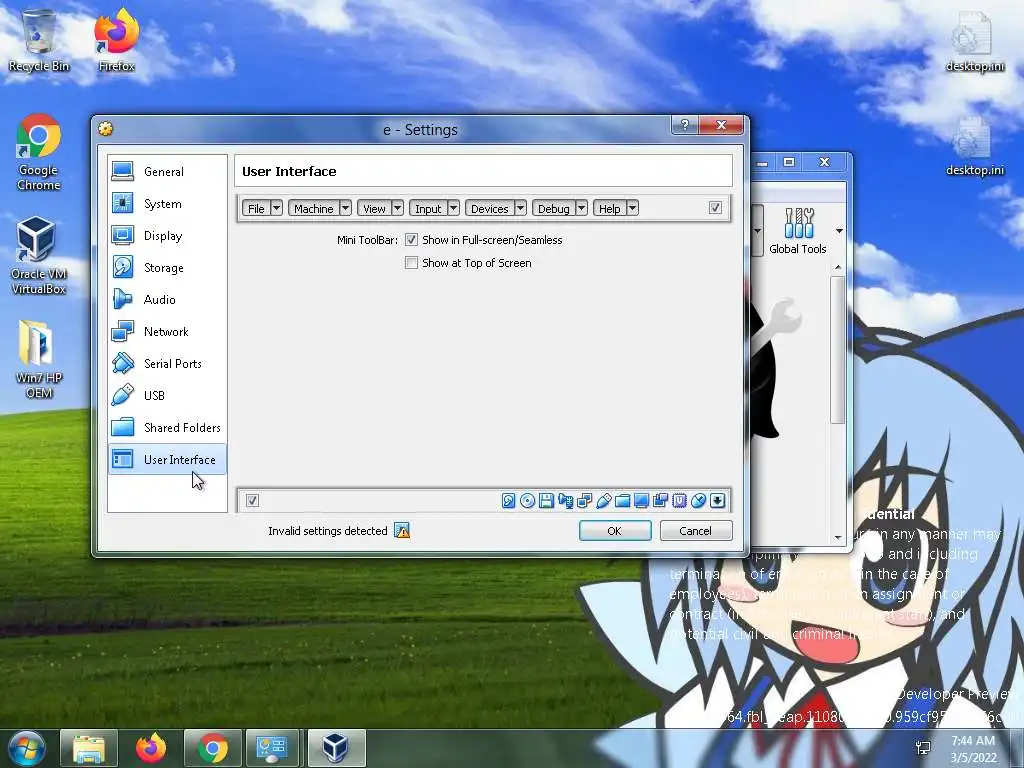Click the question mark help button in title bar
The width and height of the screenshot is (1024, 768).
click(684, 125)
